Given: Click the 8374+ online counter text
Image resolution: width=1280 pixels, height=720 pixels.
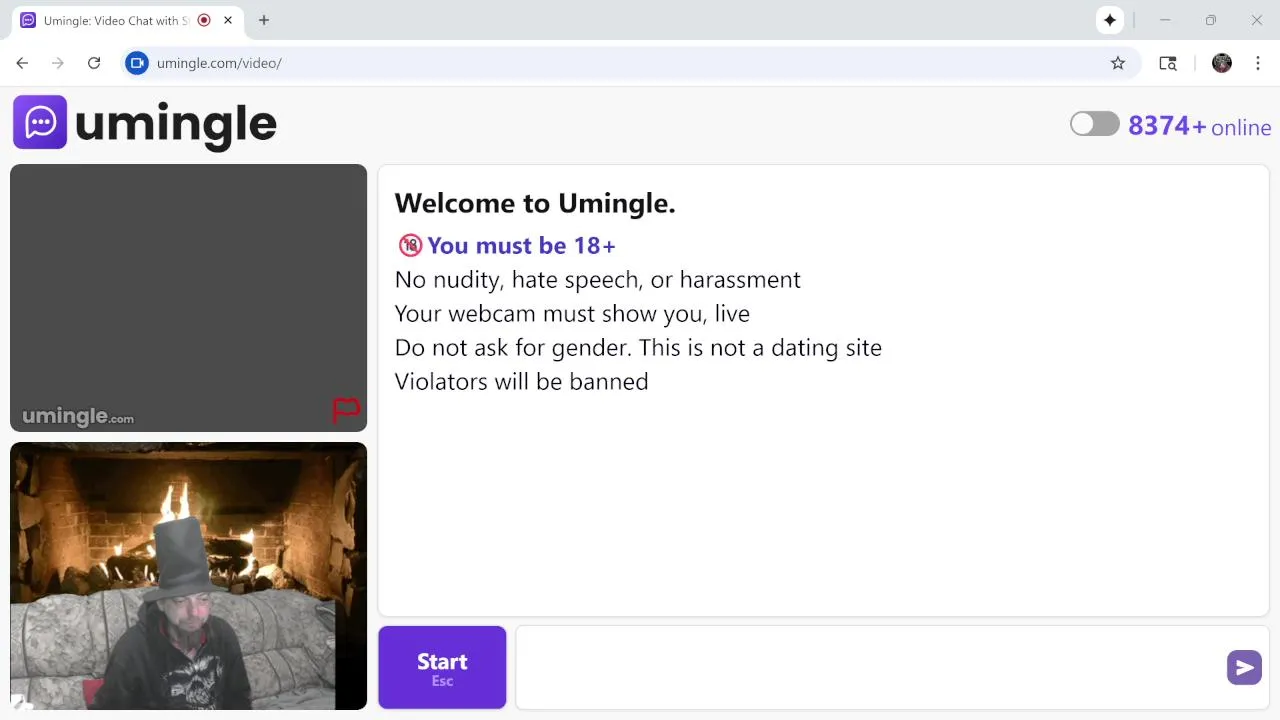Looking at the screenshot, I should pyautogui.click(x=1199, y=126).
